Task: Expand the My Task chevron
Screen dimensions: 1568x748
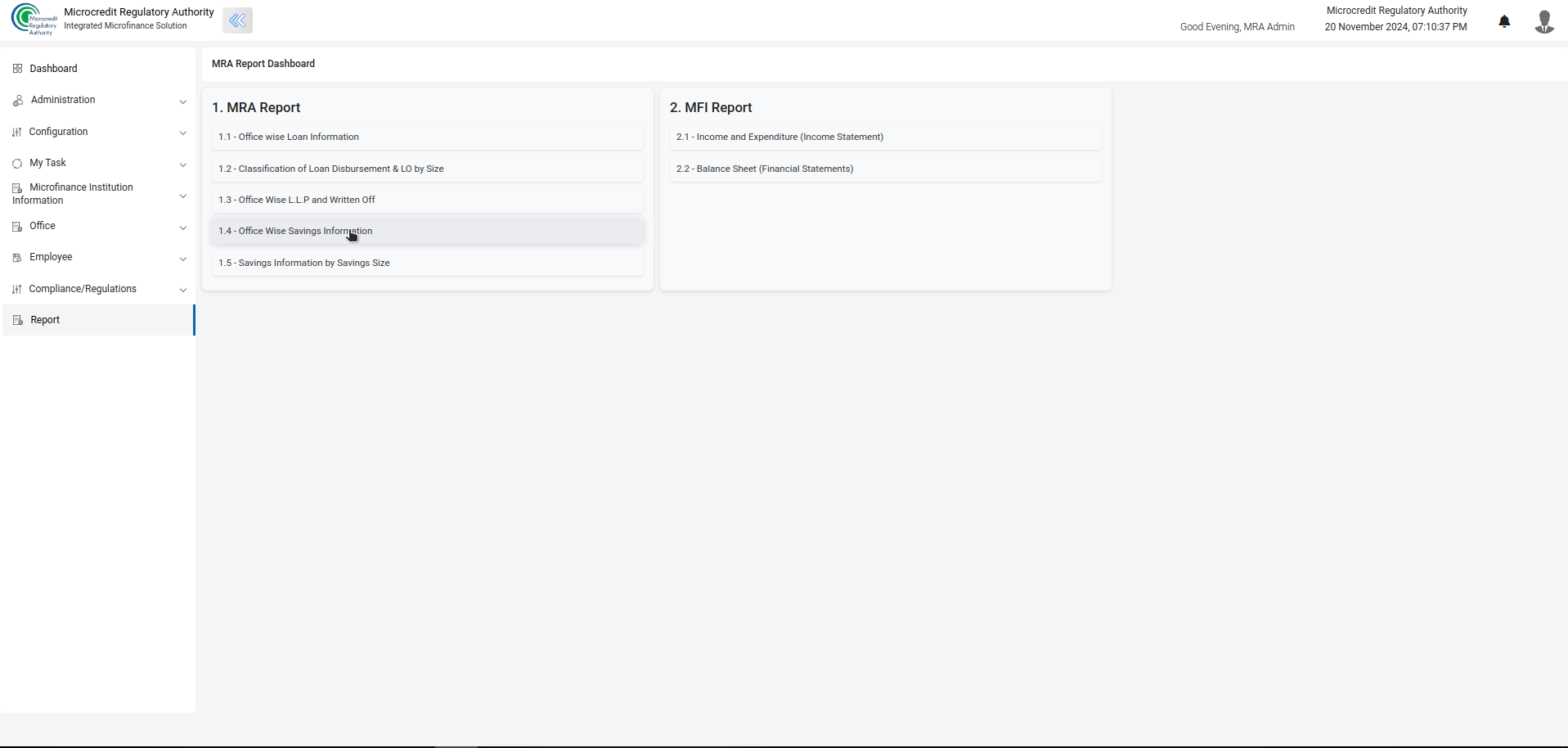Action: click(x=183, y=164)
